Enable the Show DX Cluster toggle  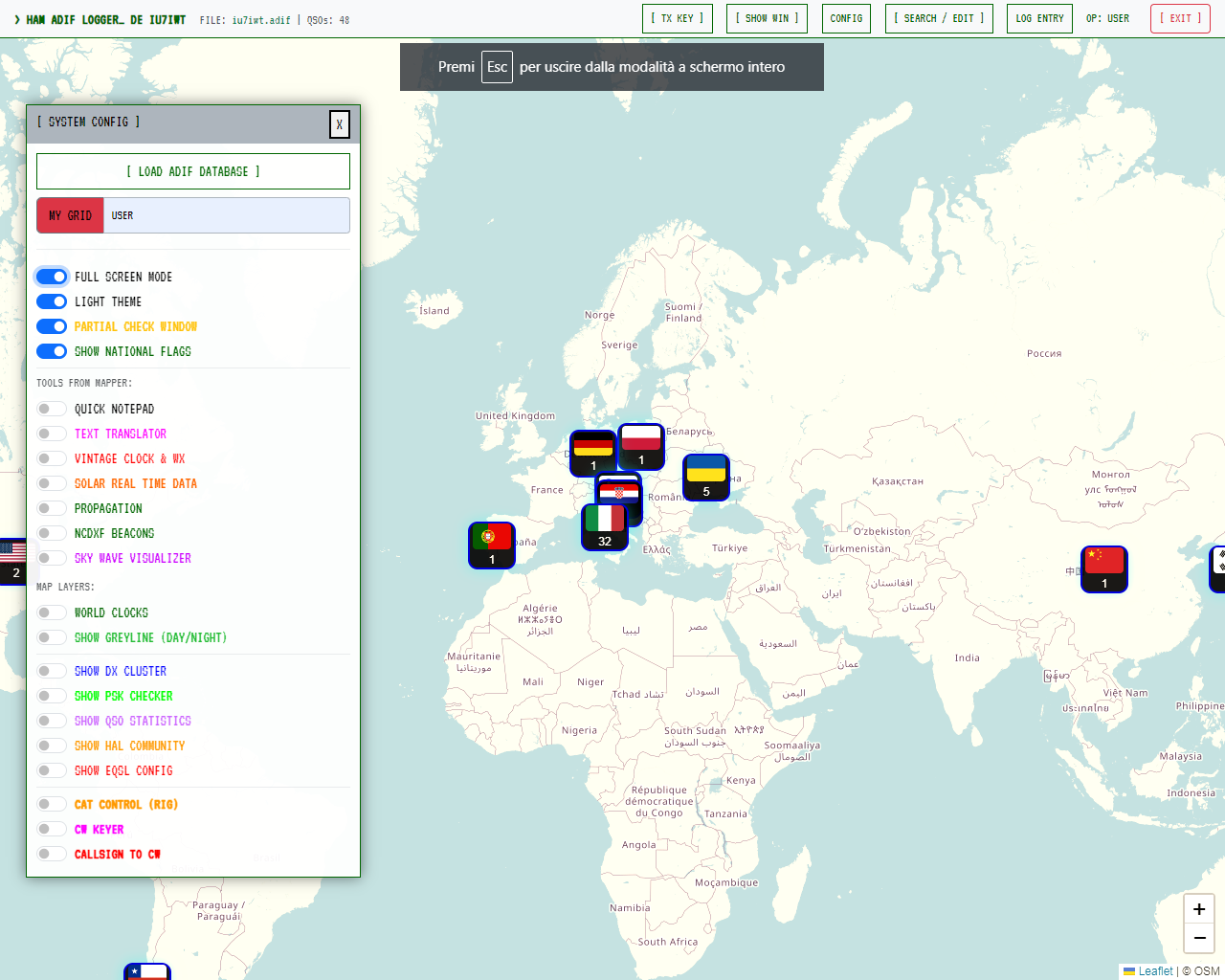[x=52, y=671]
